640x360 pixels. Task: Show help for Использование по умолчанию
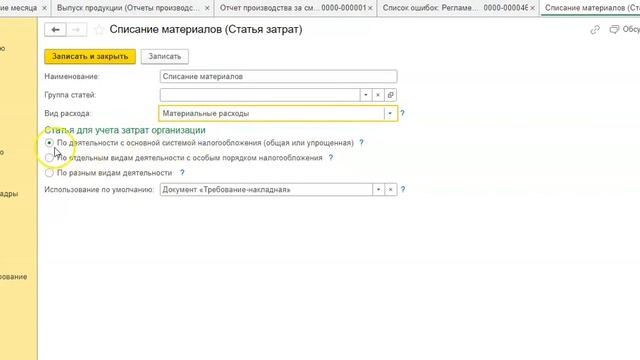(x=403, y=190)
